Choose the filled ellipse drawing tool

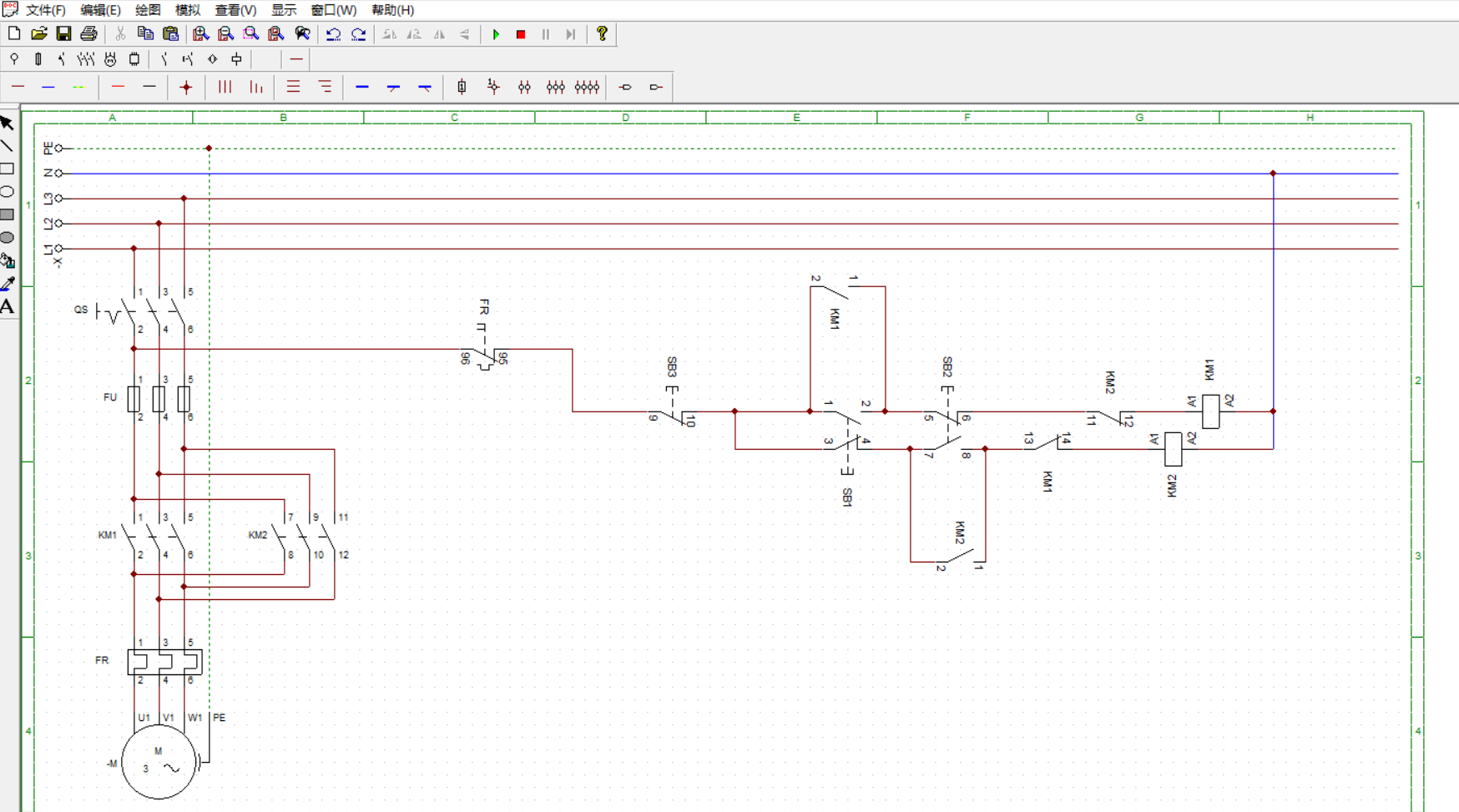[x=8, y=238]
